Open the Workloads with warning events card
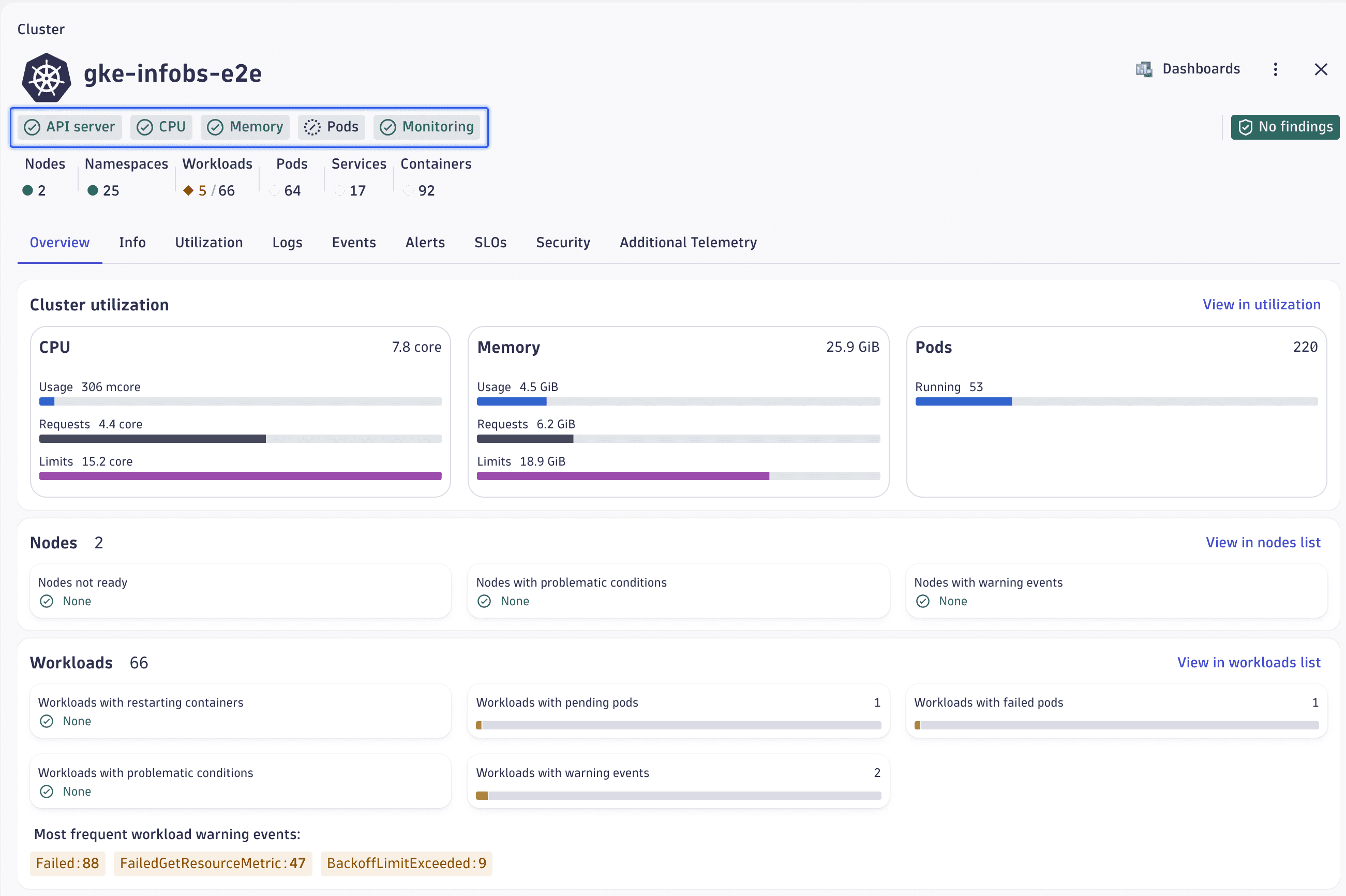1346x896 pixels. [x=678, y=781]
